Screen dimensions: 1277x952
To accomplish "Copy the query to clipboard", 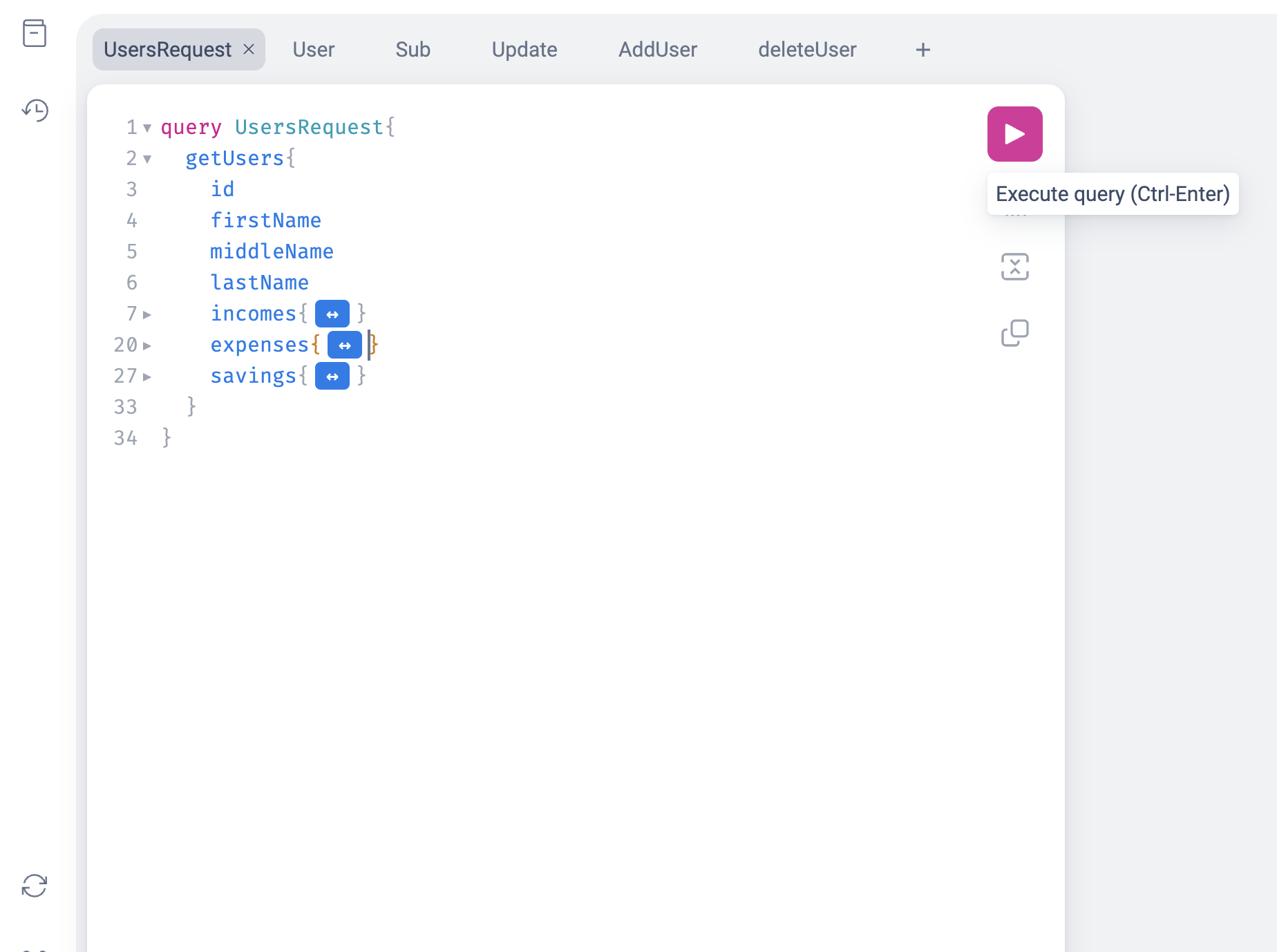I will coord(1014,332).
